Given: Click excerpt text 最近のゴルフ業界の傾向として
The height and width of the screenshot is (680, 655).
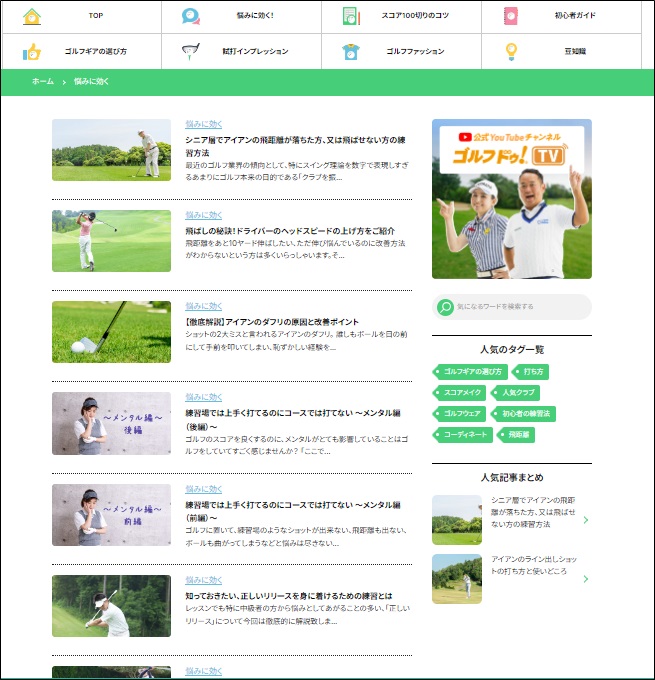Looking at the screenshot, I should 297,171.
